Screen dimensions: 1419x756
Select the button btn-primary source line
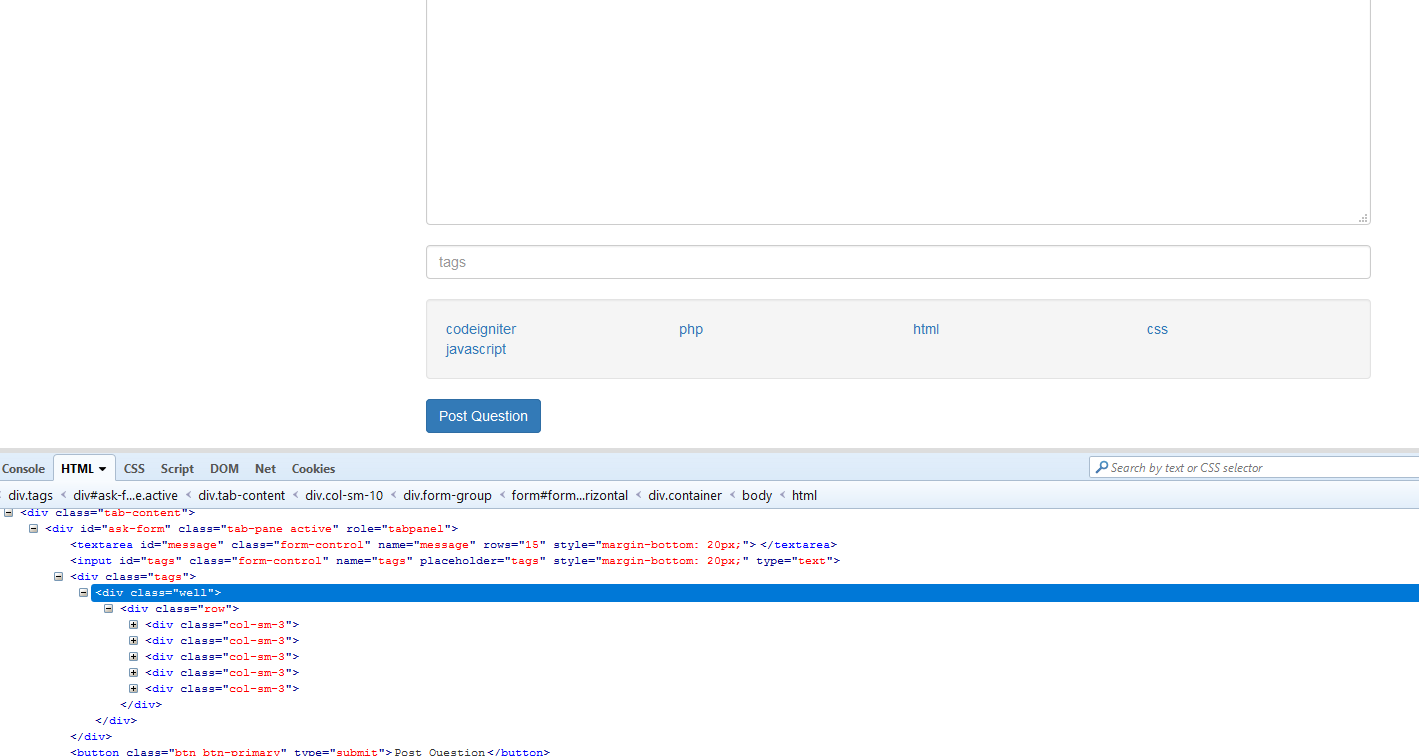pos(309,752)
